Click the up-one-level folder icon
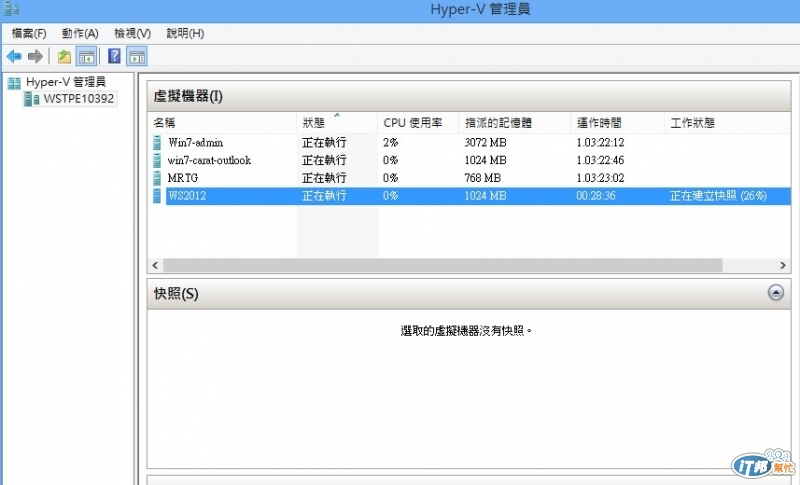Image resolution: width=800 pixels, height=485 pixels. click(64, 56)
